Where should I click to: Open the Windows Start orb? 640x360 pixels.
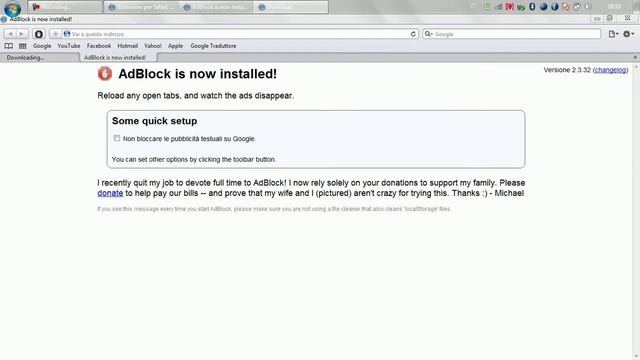point(12,8)
